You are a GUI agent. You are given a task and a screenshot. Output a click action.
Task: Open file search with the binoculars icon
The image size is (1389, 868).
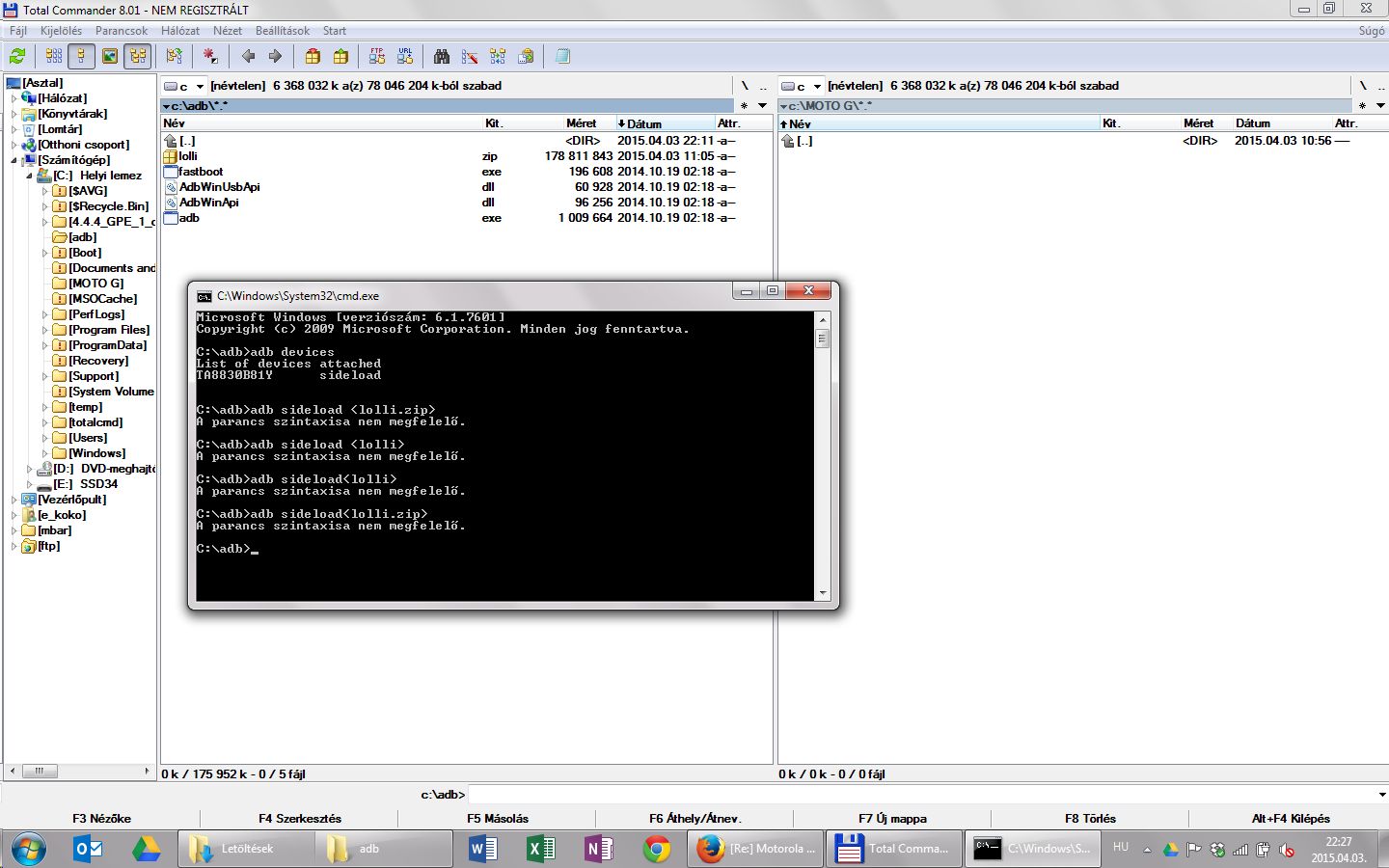point(442,56)
